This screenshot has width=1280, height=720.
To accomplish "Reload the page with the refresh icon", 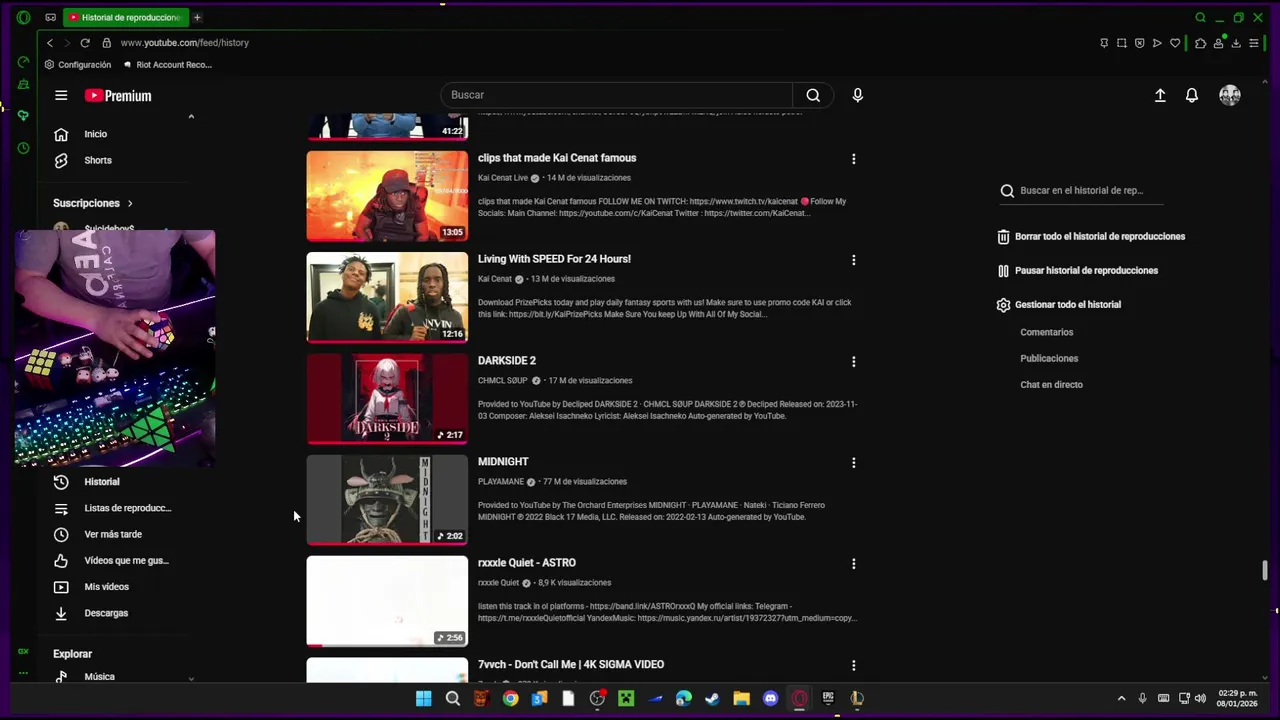I will [85, 43].
